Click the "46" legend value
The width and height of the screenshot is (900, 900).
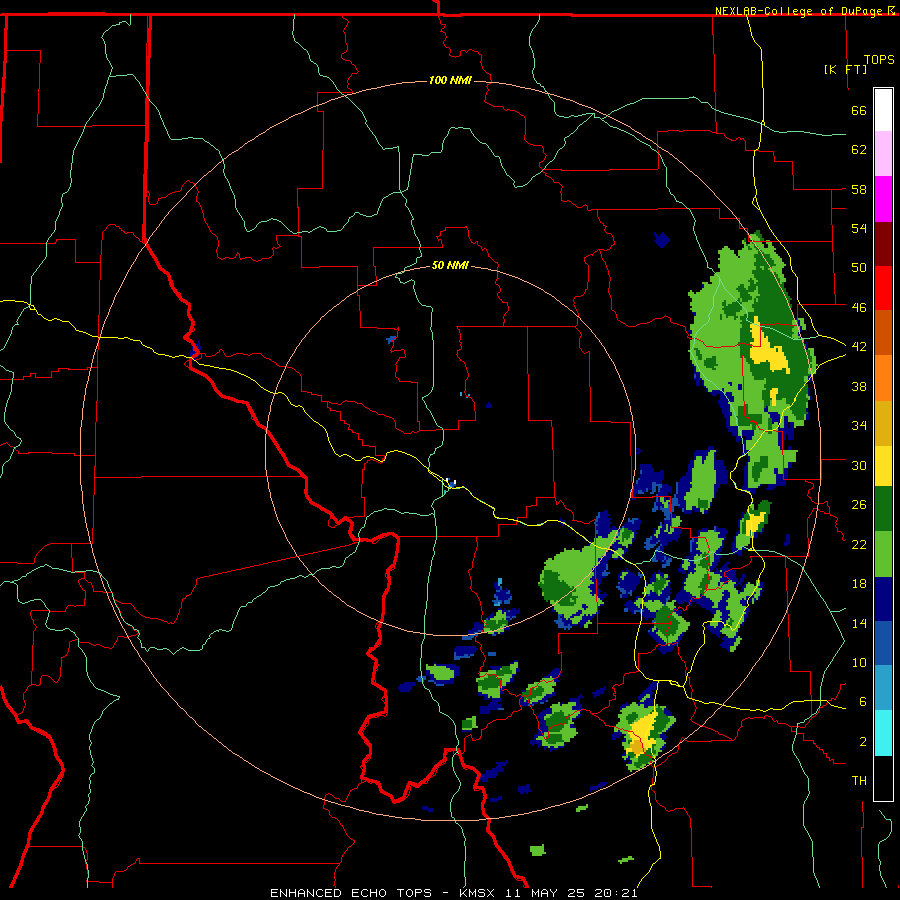point(859,308)
